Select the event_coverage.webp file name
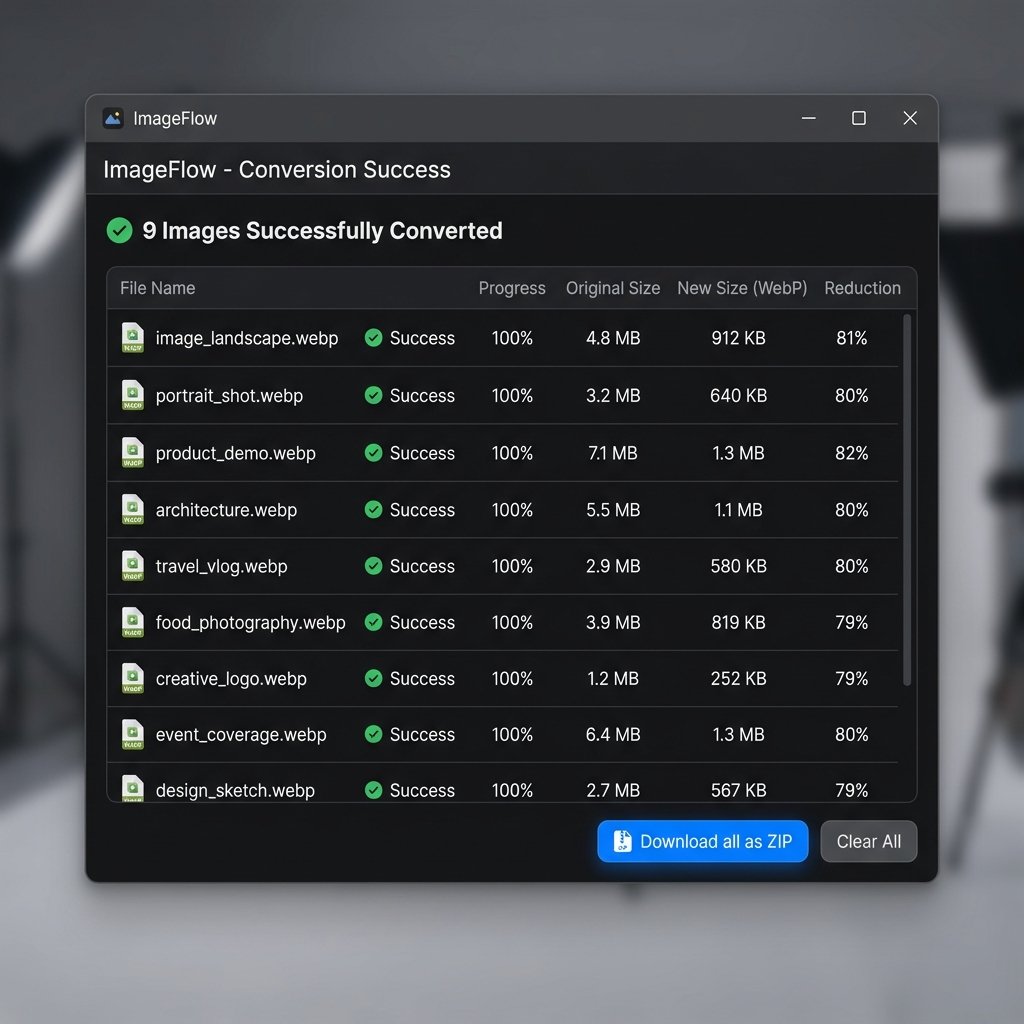Screen dimensions: 1024x1024 coord(241,735)
